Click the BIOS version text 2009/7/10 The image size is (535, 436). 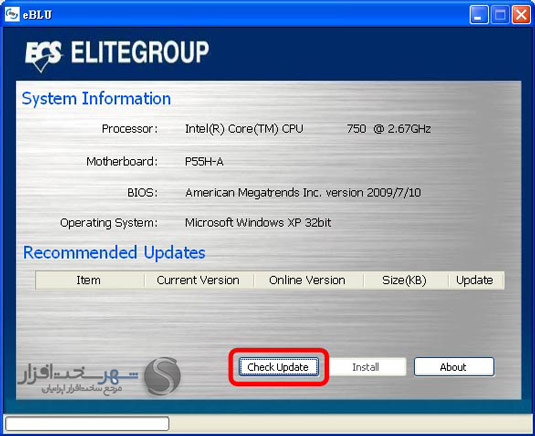tap(394, 193)
